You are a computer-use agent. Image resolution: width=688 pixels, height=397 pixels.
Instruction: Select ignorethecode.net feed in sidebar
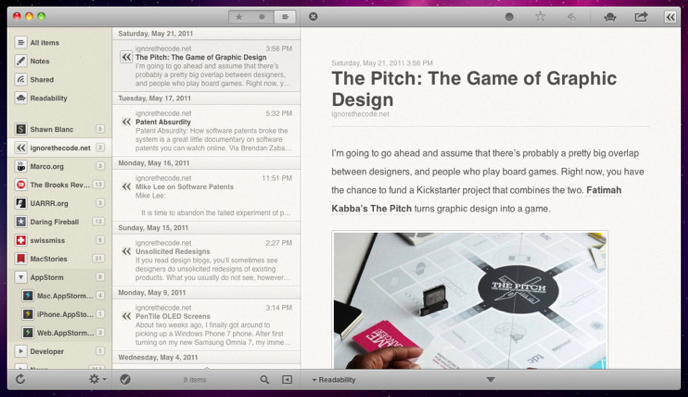coord(59,147)
